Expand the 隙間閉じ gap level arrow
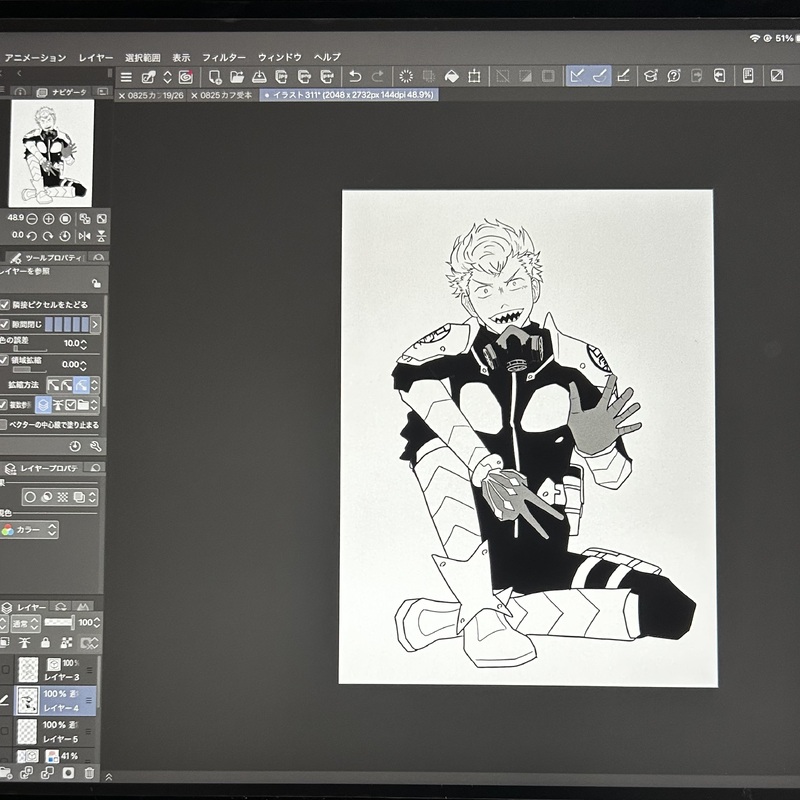Viewport: 800px width, 800px height. (x=95, y=324)
